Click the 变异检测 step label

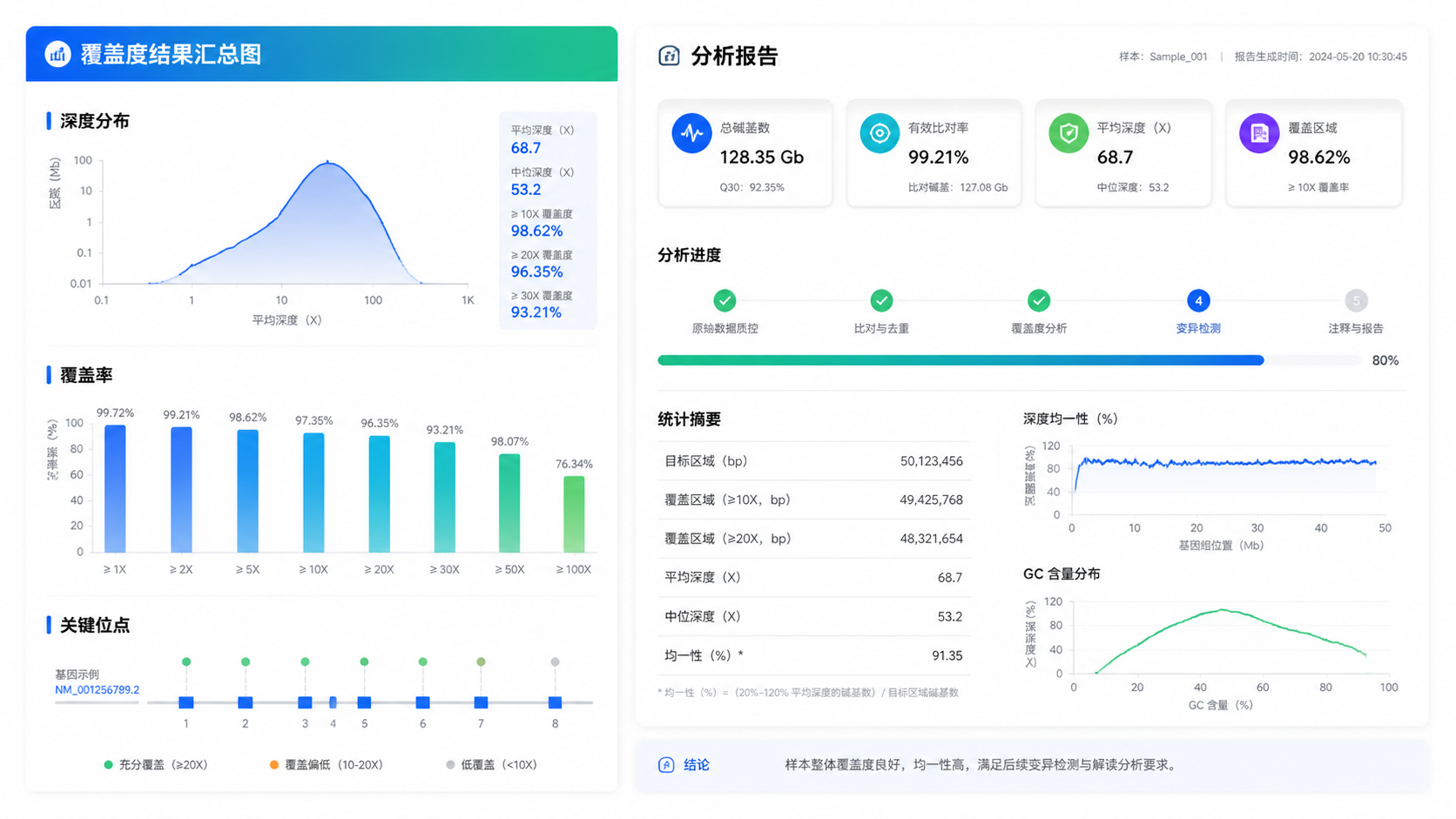coord(1198,328)
